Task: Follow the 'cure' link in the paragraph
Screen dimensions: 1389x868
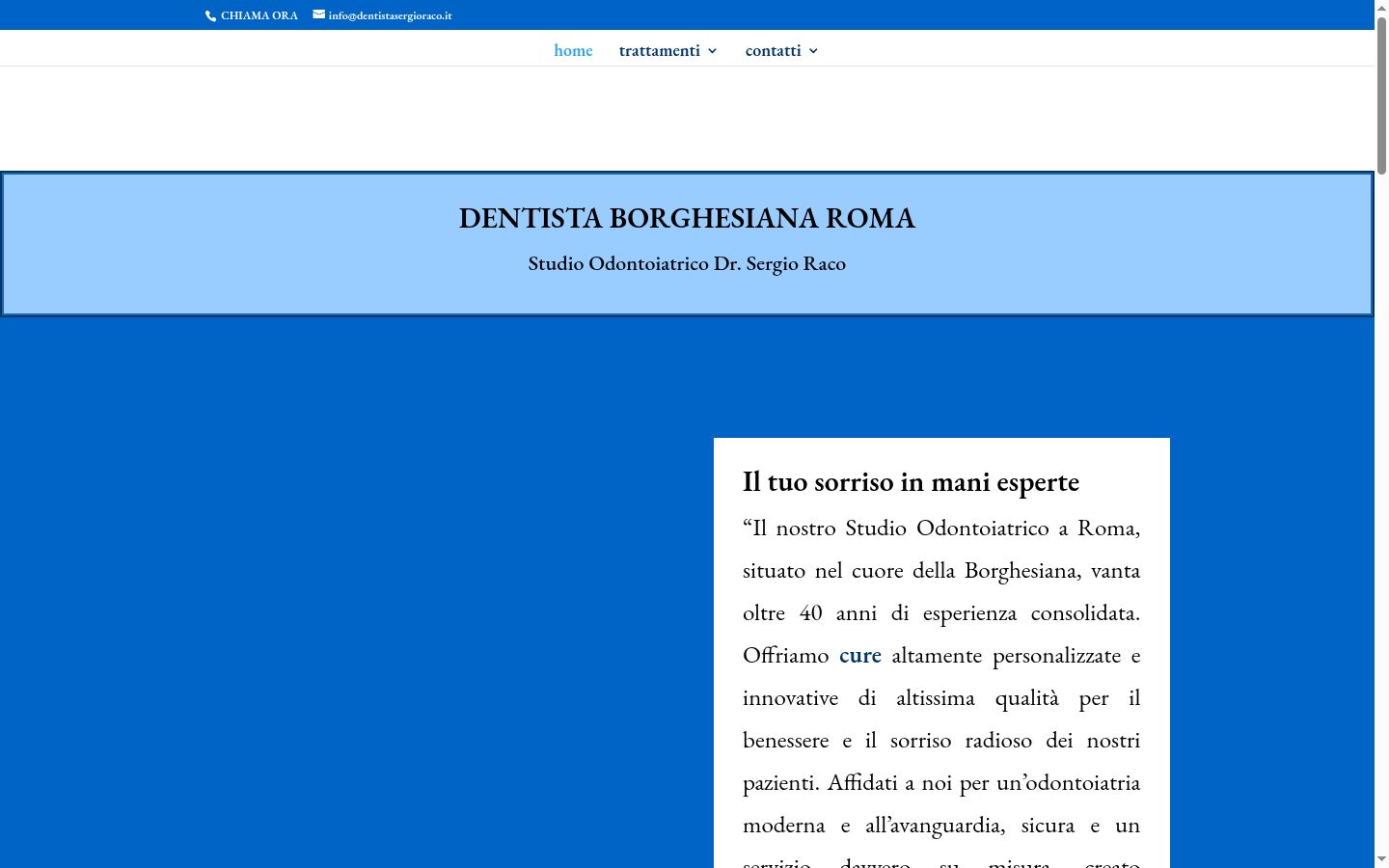Action: coord(860,655)
